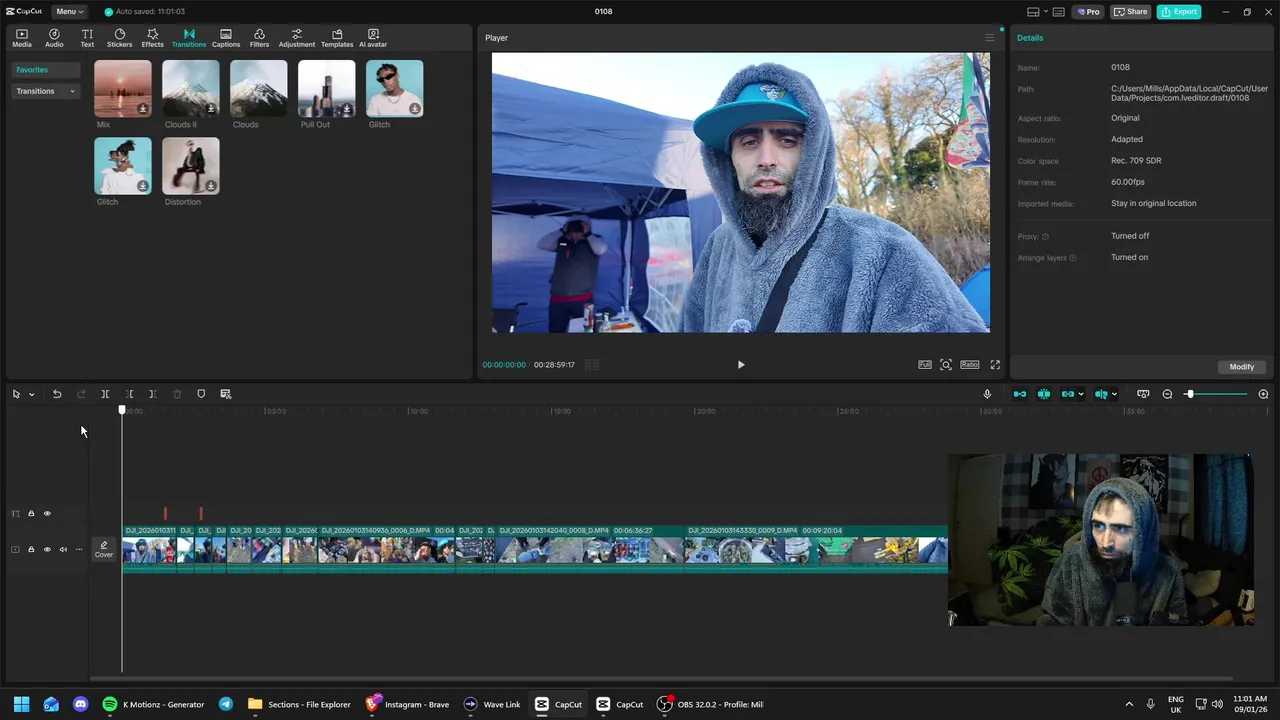Image resolution: width=1280 pixels, height=720 pixels.
Task: Toggle linkage on timeline
Action: tap(1067, 394)
